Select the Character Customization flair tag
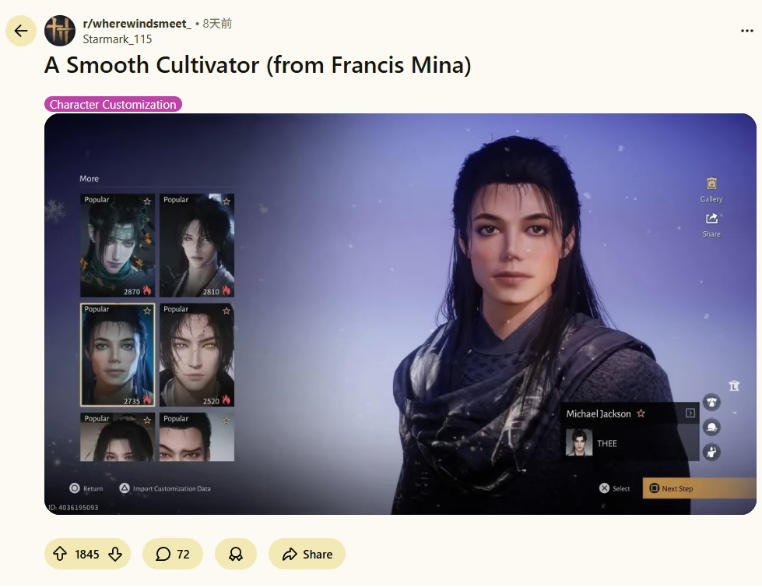 coord(113,104)
